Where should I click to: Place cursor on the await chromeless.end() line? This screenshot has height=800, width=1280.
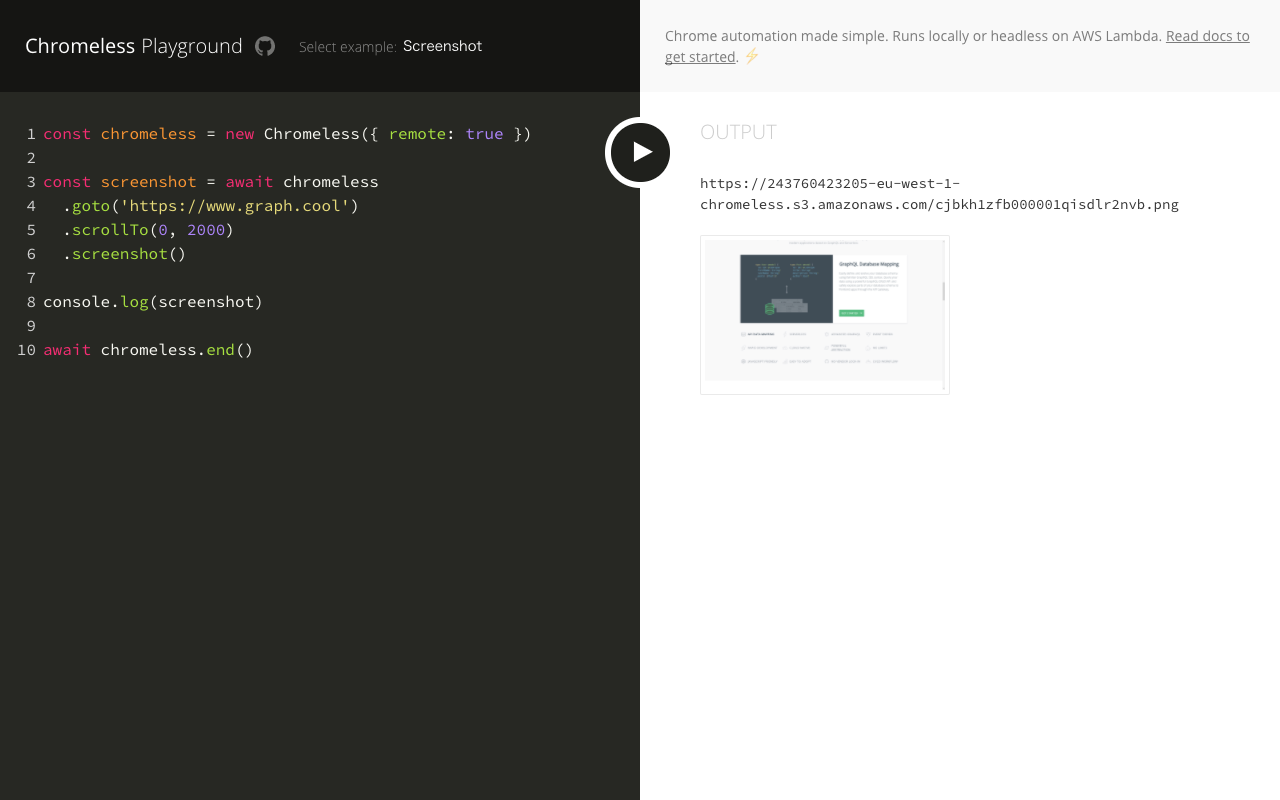(x=148, y=350)
